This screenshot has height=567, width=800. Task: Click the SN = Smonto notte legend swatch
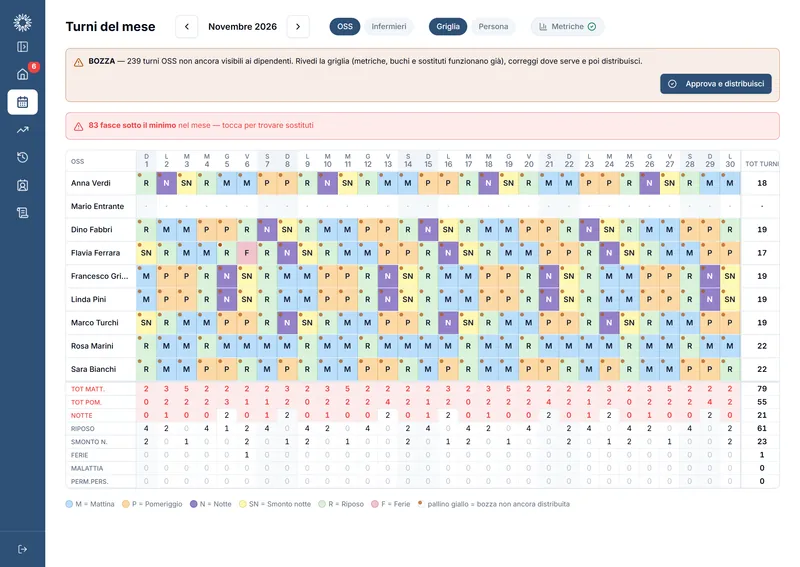click(243, 504)
